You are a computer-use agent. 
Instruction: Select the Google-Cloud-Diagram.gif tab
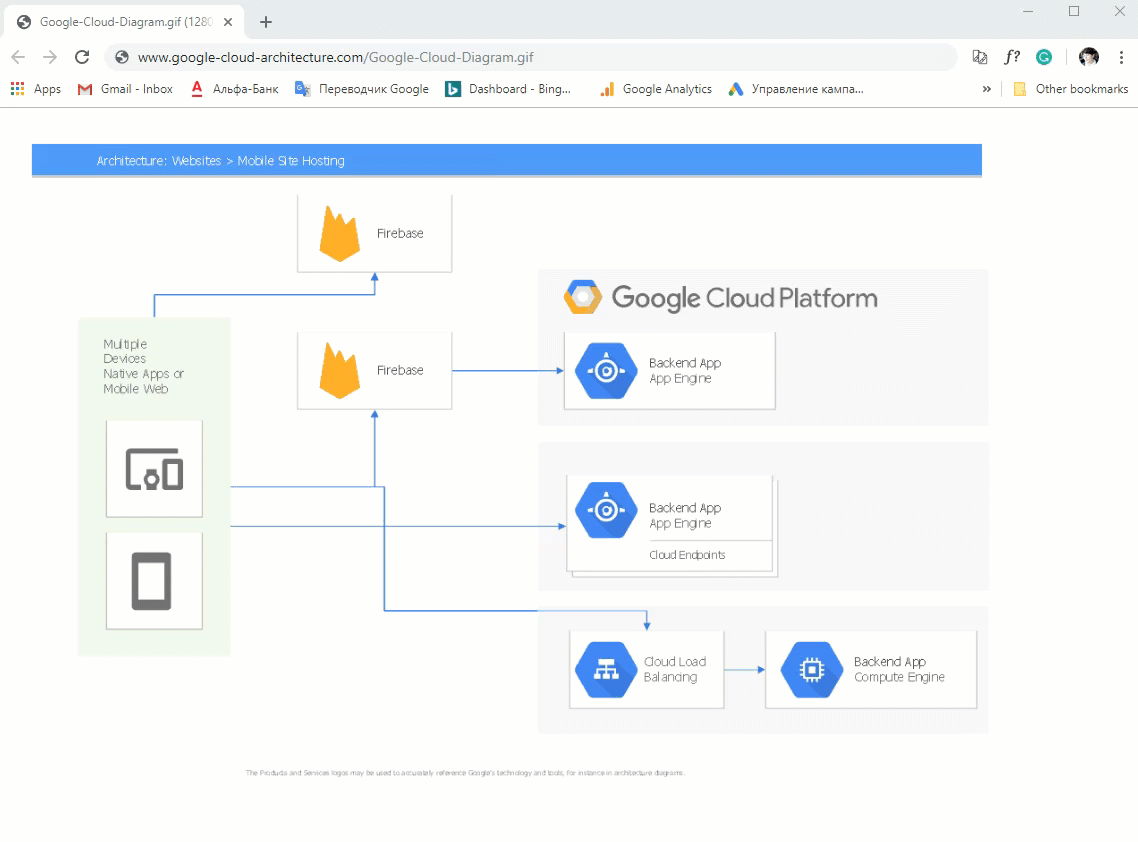click(124, 22)
